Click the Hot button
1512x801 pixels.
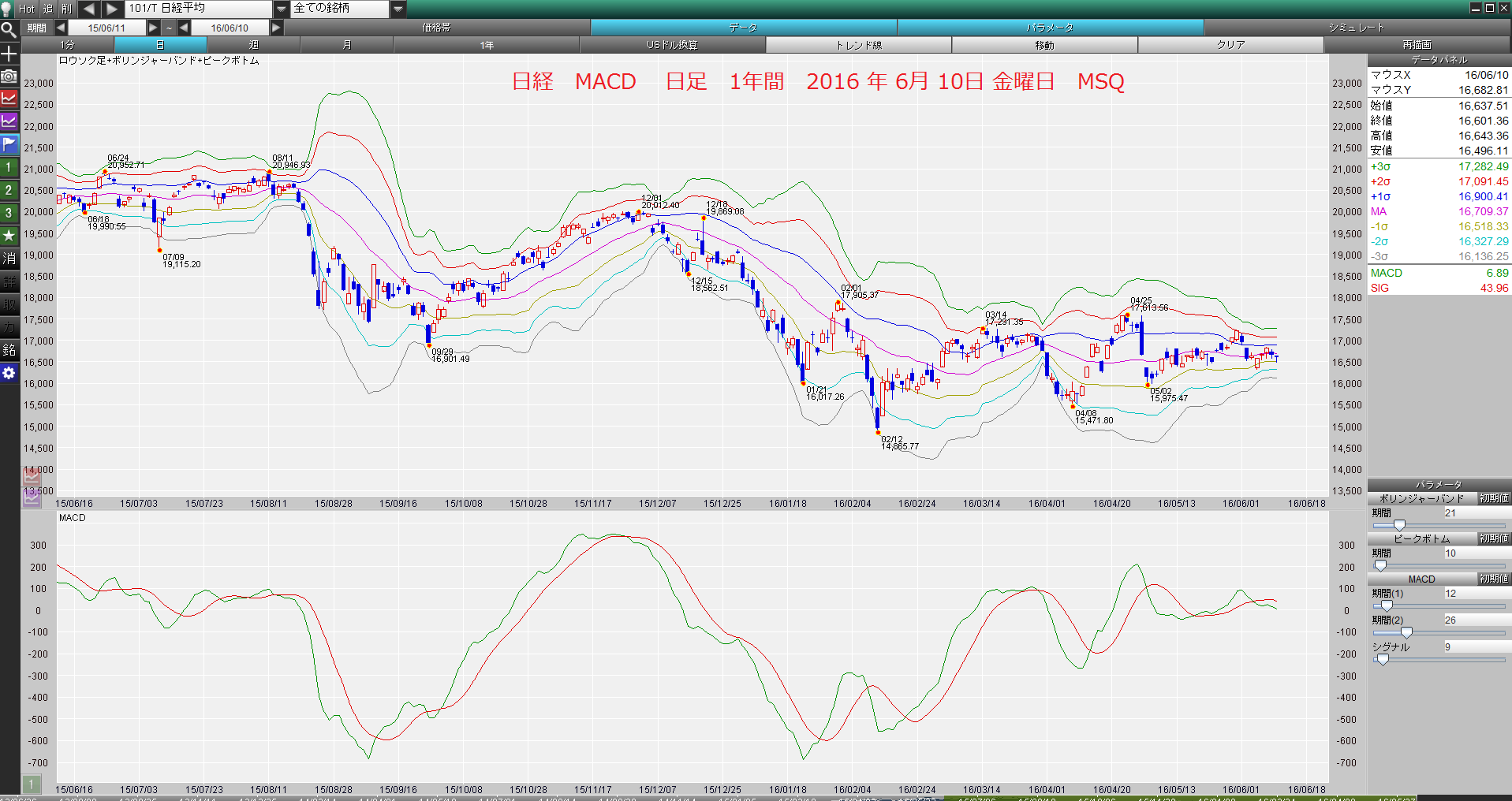pos(27,9)
